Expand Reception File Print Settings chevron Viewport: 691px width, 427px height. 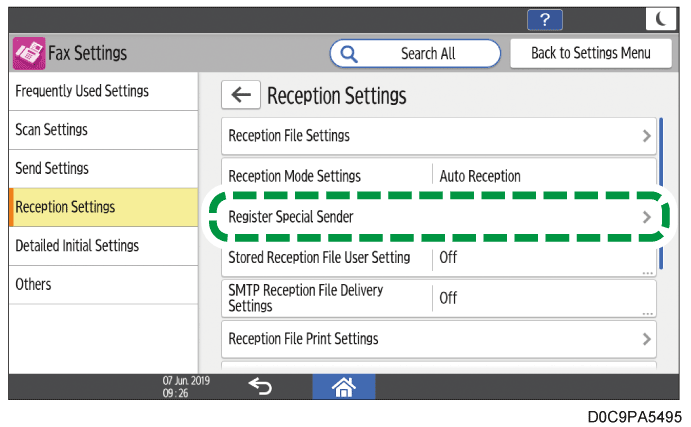(647, 339)
